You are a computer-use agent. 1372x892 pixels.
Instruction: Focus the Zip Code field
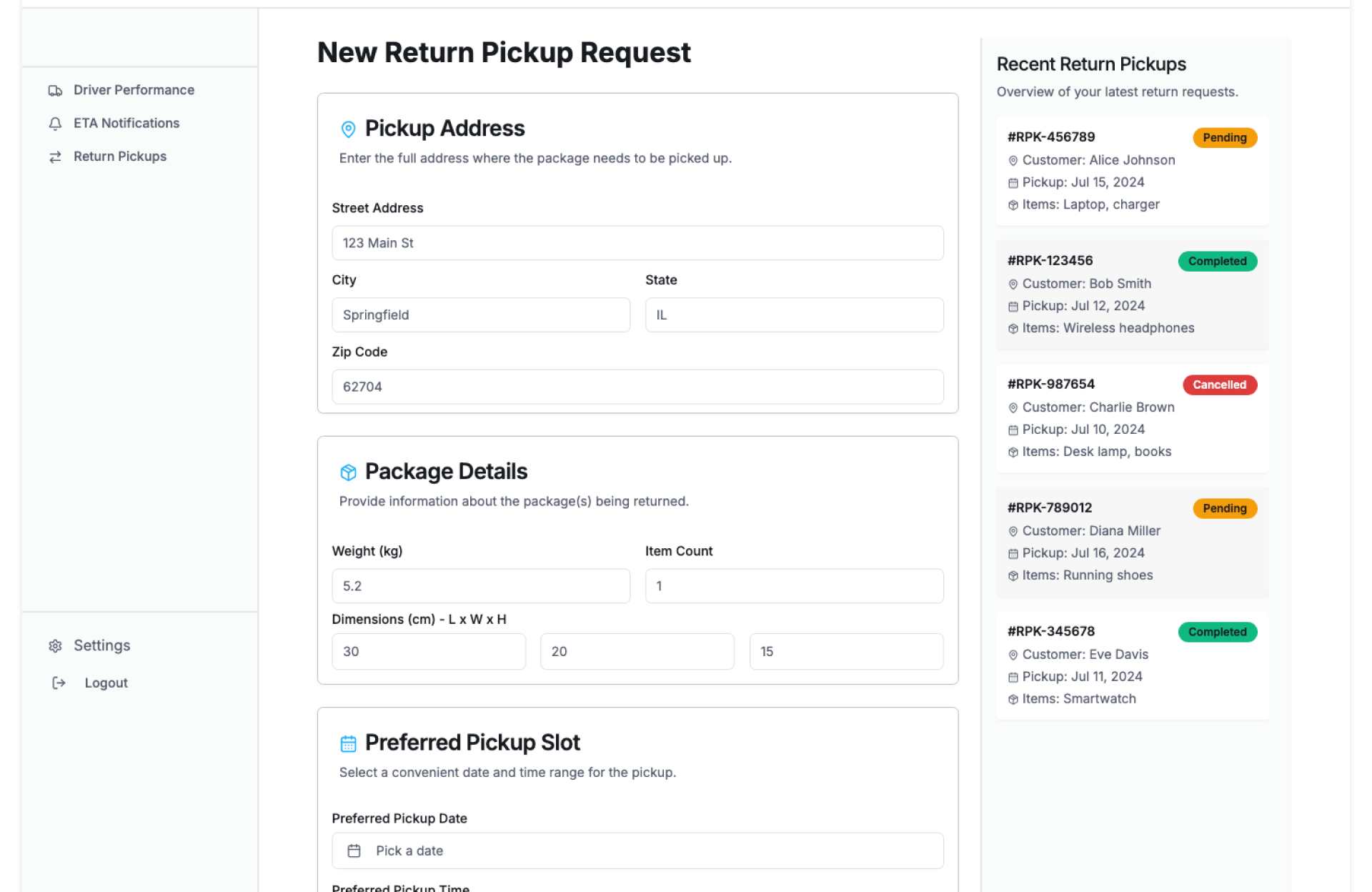[x=637, y=387]
